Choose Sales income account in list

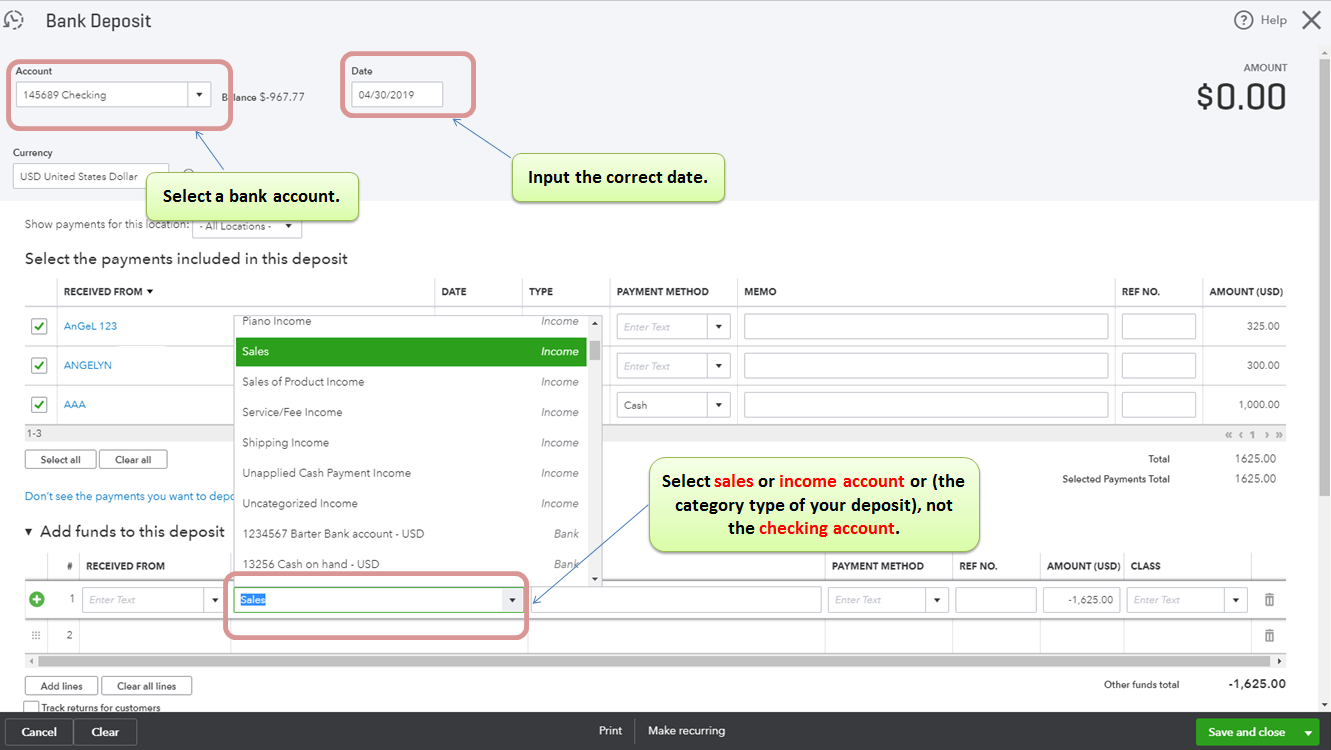(x=411, y=352)
